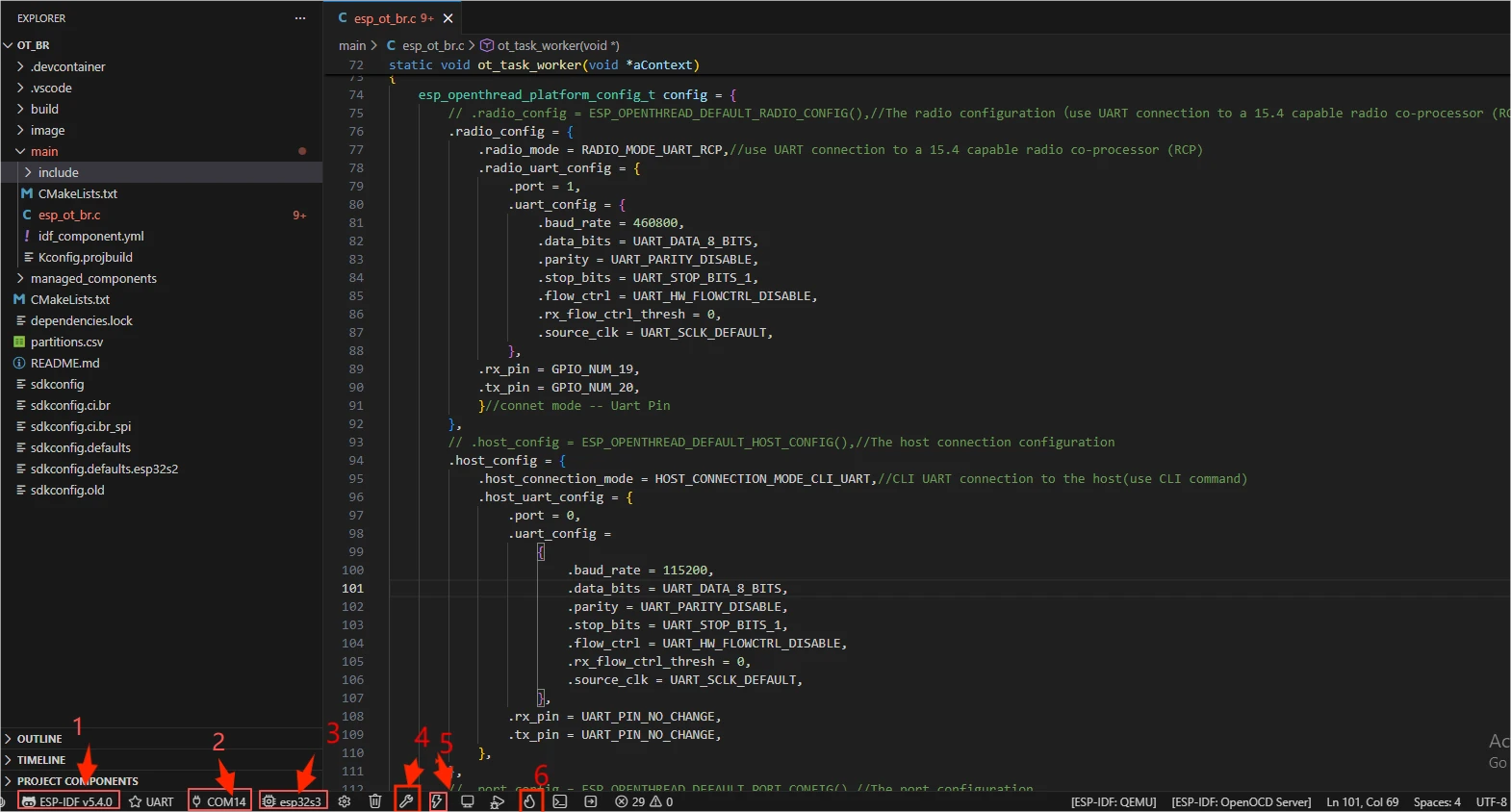Click the build, flash and monitor flame icon
Image resolution: width=1511 pixels, height=812 pixels.
529,801
